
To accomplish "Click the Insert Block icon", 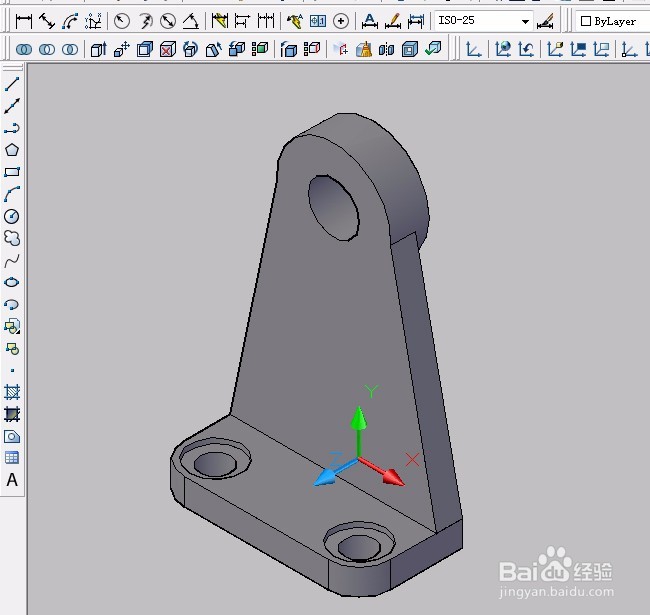I will tap(12, 326).
